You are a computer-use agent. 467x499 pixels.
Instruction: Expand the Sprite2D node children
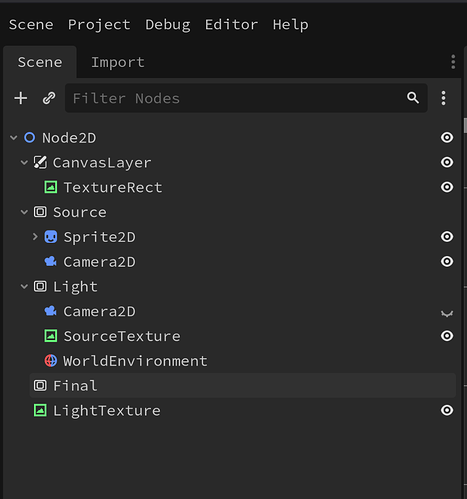35,237
